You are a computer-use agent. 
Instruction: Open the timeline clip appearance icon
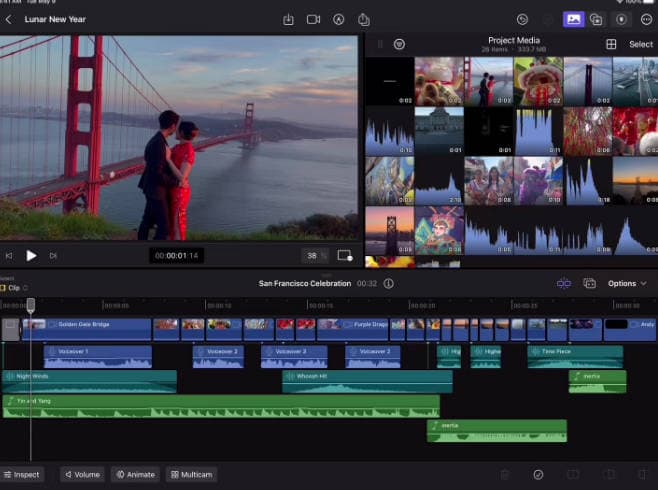coord(590,284)
